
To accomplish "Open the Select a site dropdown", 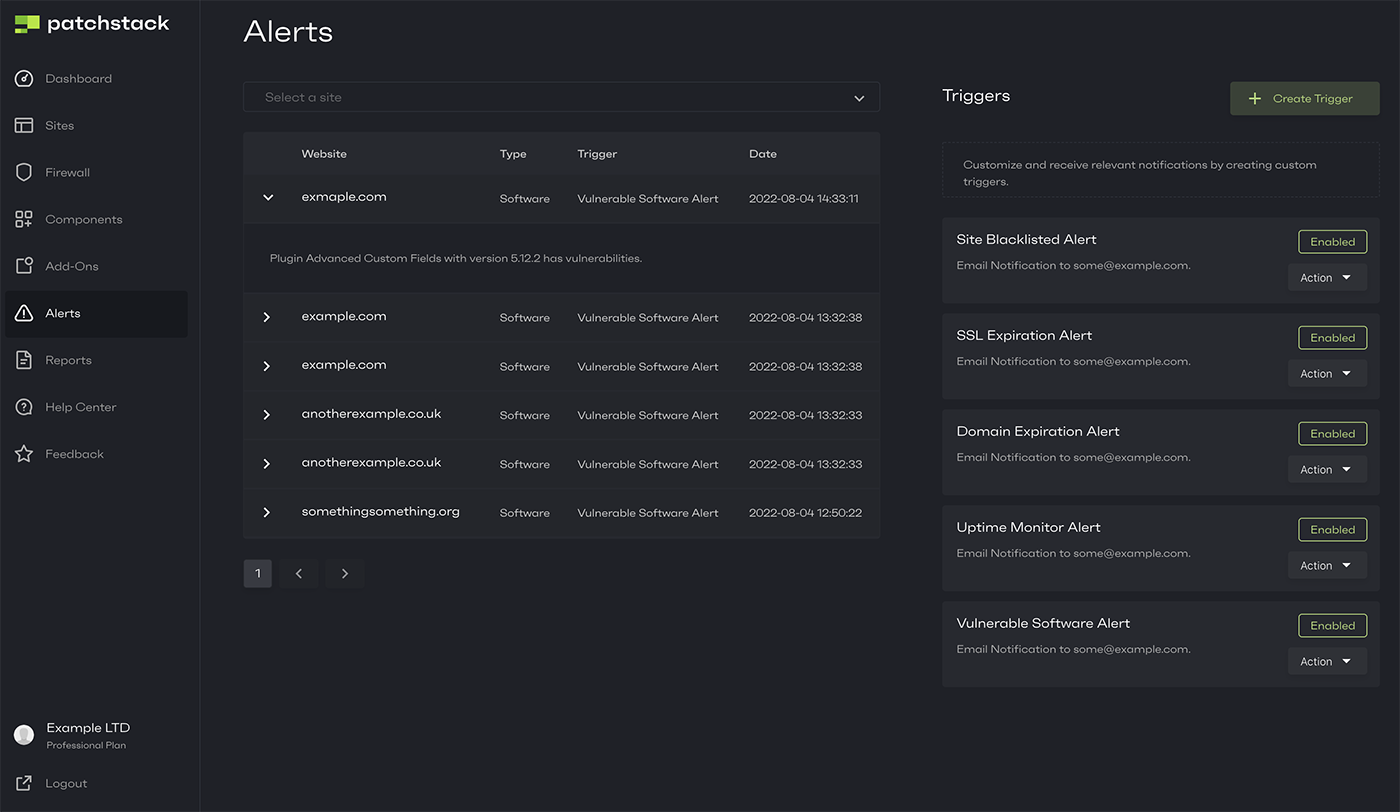I will point(561,97).
